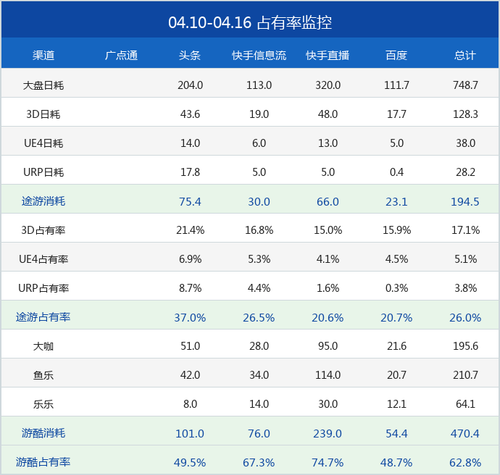
Task: Select URP占有率 百度 value "0.3%"
Action: tap(397, 288)
